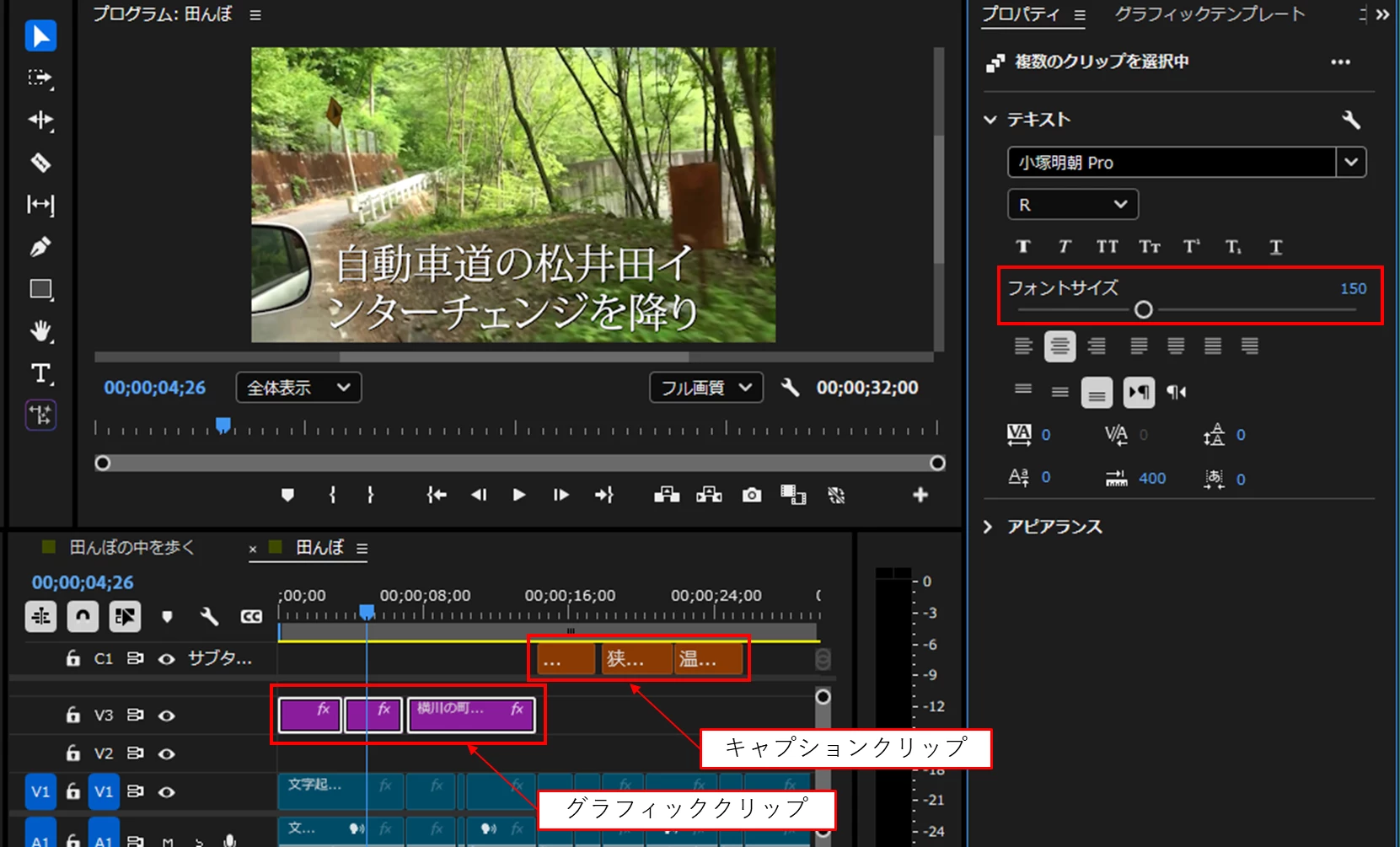Toggle linked selection in timeline

click(x=125, y=616)
